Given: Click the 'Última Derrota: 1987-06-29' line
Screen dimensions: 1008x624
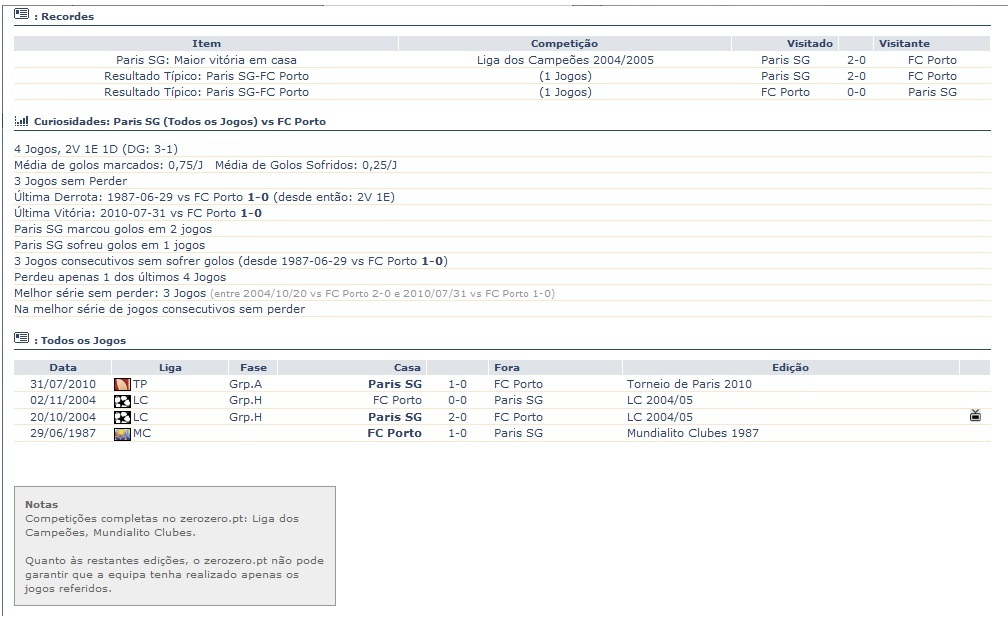Looking at the screenshot, I should 204,197.
